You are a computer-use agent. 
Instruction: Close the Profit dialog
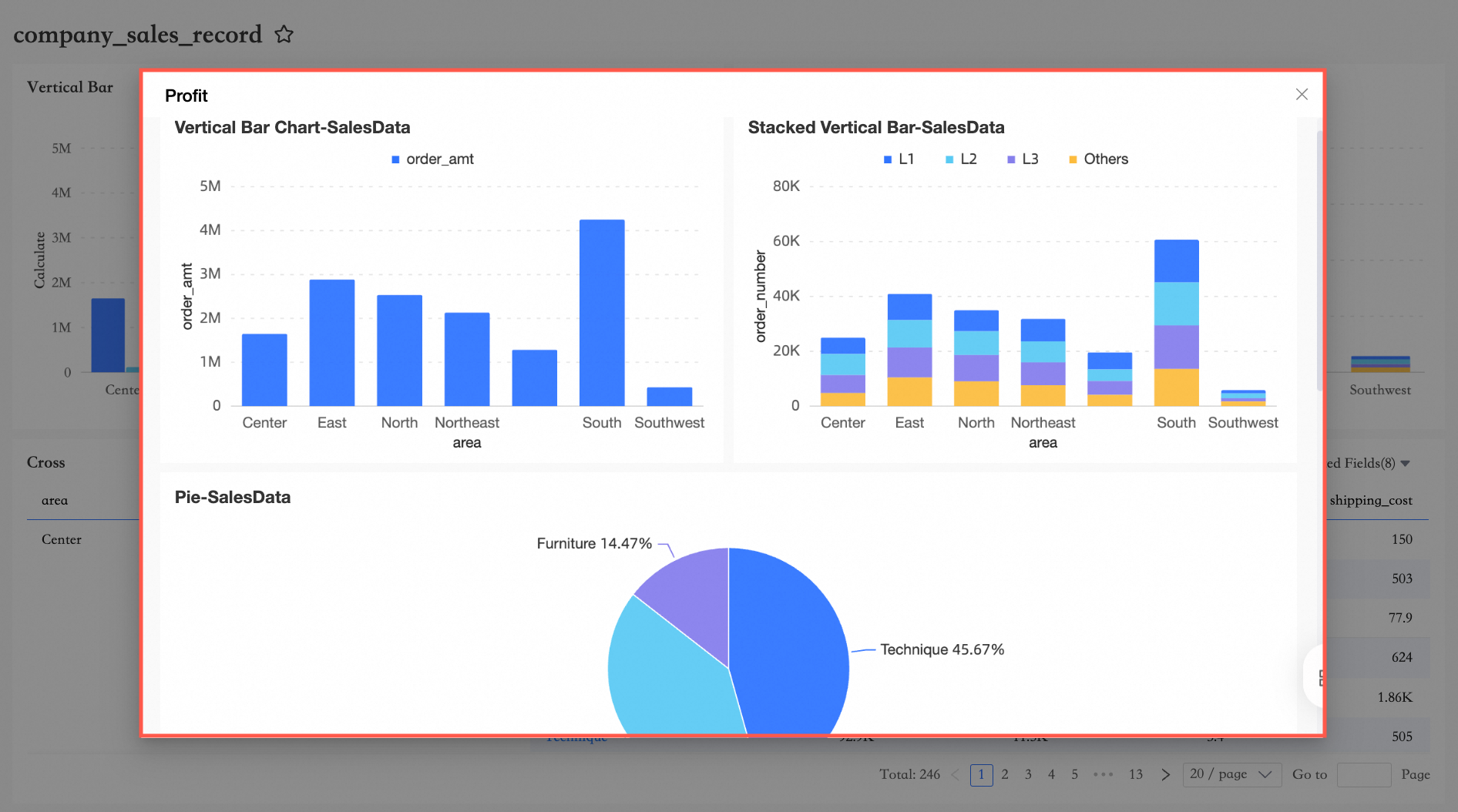tap(1302, 94)
